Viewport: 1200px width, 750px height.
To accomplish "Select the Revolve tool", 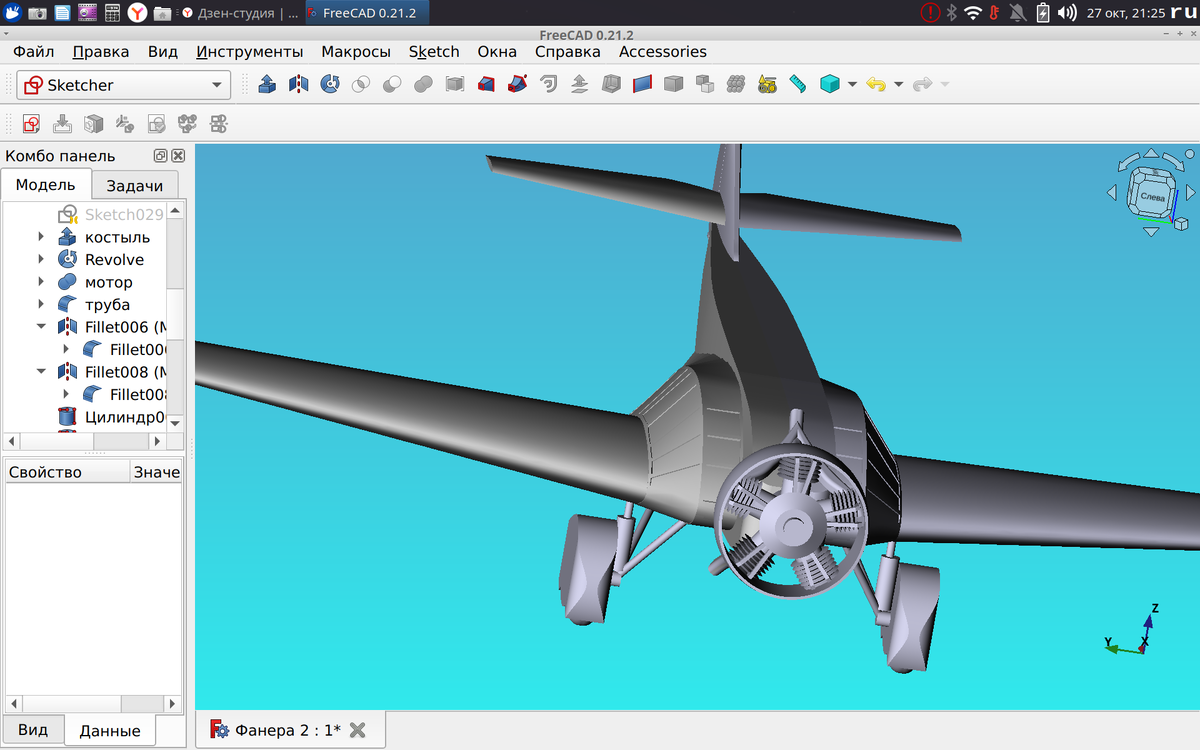I will [x=330, y=84].
